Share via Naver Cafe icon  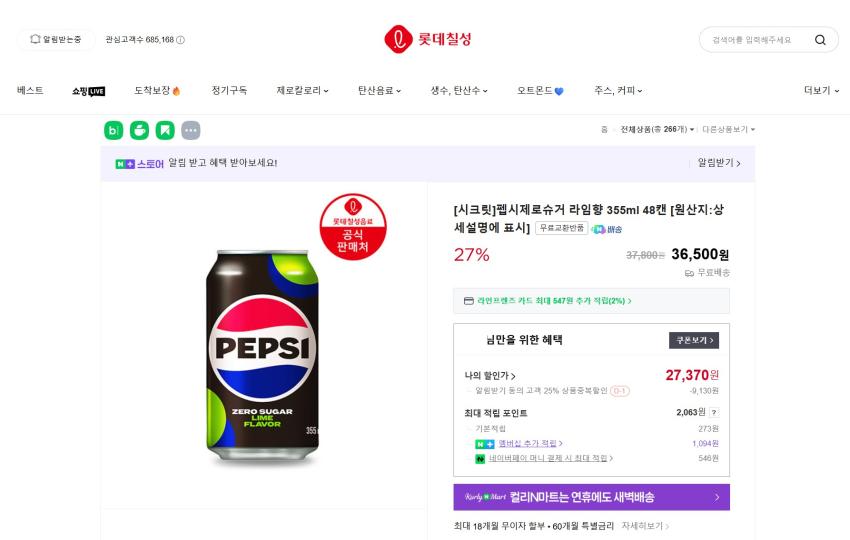(x=140, y=130)
